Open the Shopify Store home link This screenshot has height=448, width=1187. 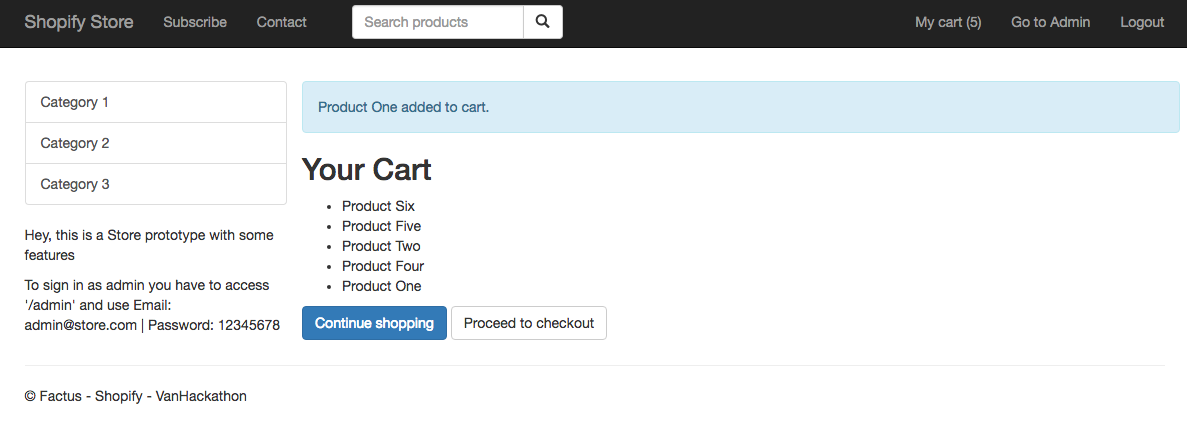point(79,22)
